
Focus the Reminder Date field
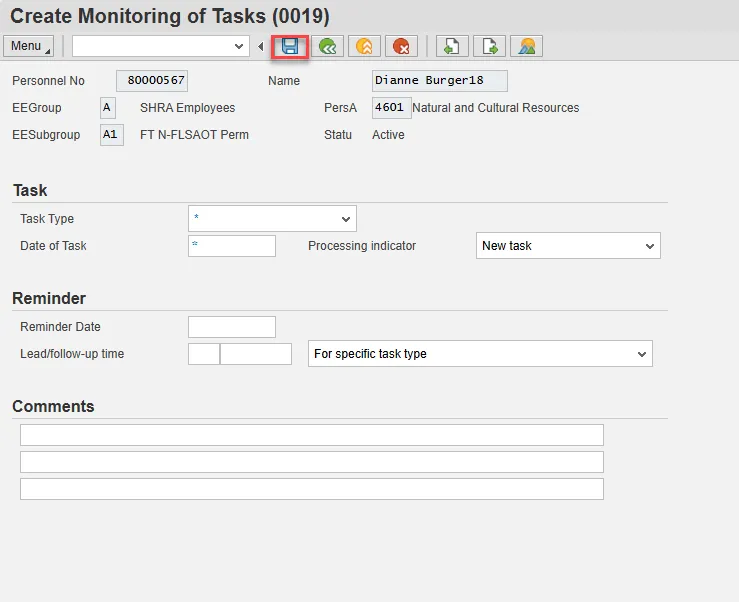[x=232, y=327]
